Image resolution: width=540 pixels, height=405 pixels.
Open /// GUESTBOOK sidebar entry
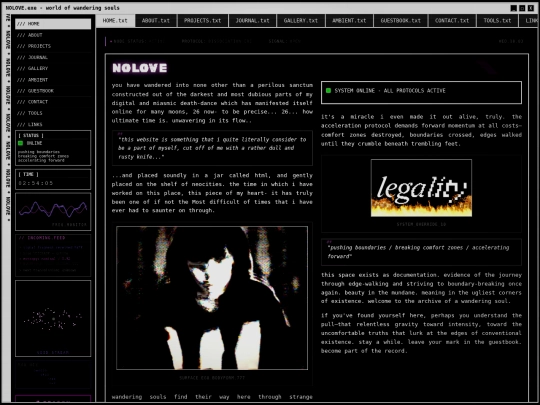tap(53, 91)
